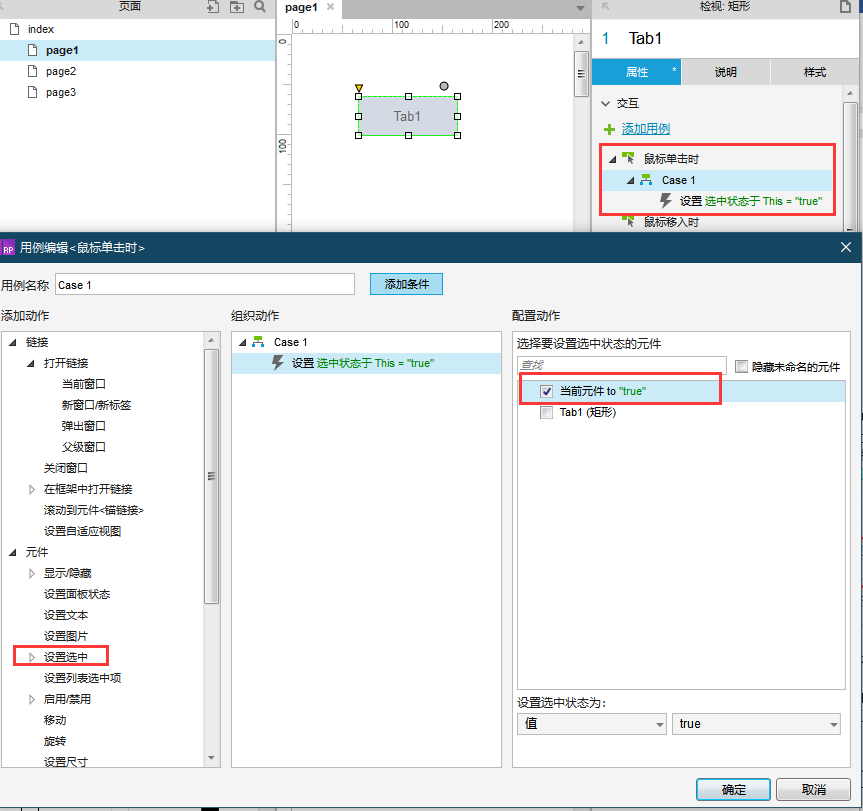Click the 添加条件 button
The image size is (863, 811).
pos(404,284)
